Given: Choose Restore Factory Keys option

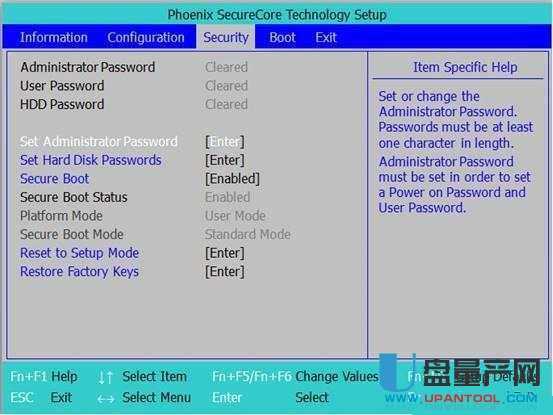Looking at the screenshot, I should (x=79, y=271).
